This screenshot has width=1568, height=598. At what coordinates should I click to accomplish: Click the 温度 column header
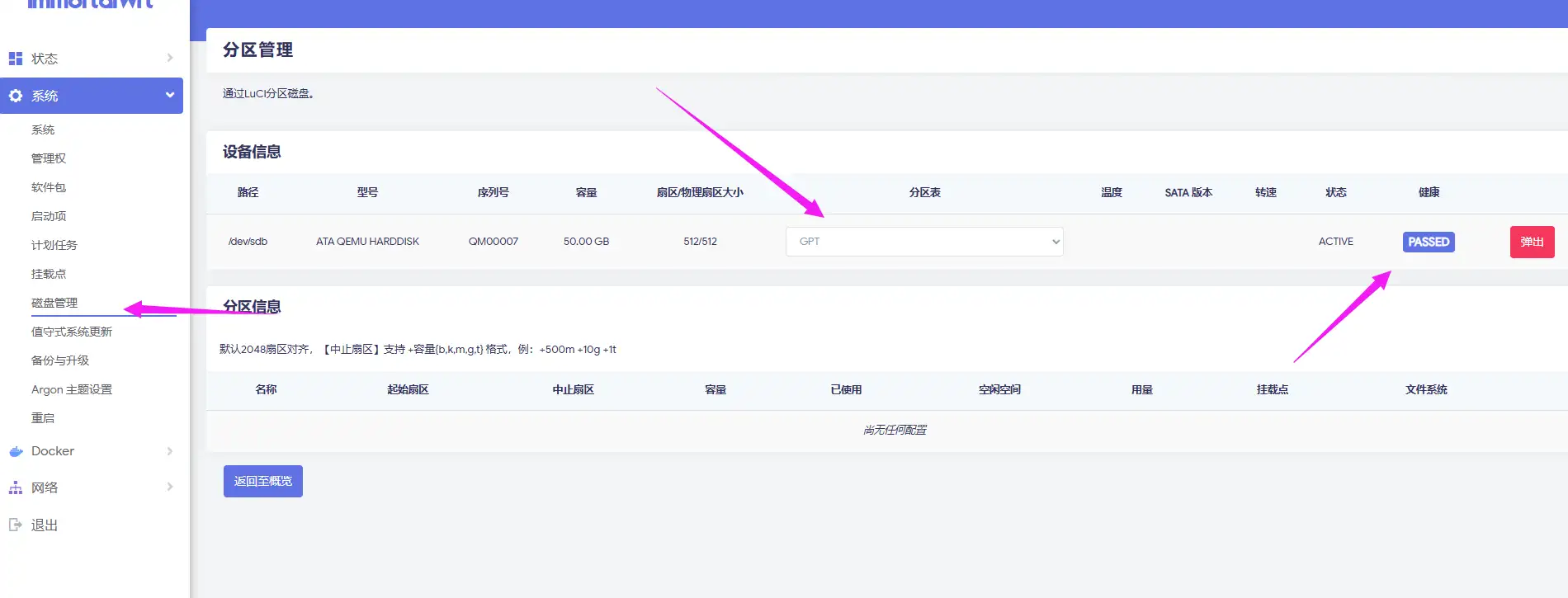[x=1112, y=192]
